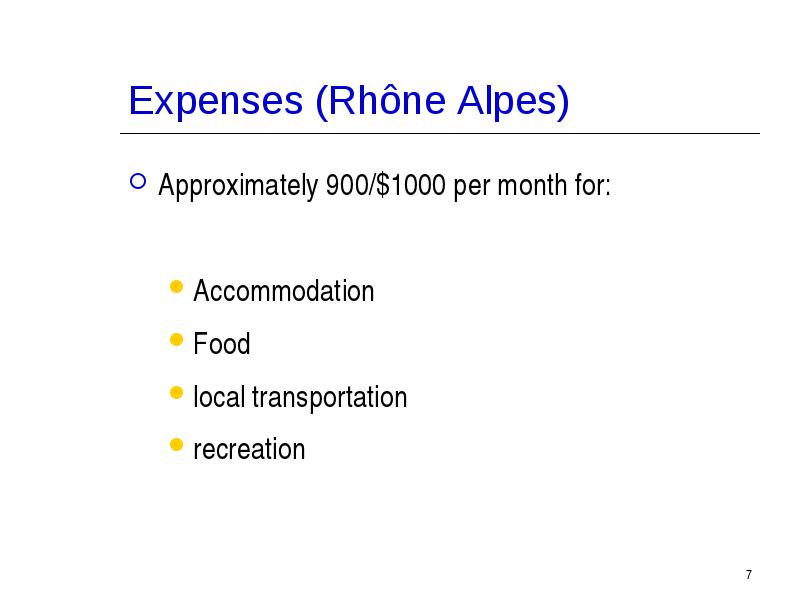This screenshot has width=800, height=600.
Task: Click the hollow blue circle bullet
Action: (x=138, y=182)
